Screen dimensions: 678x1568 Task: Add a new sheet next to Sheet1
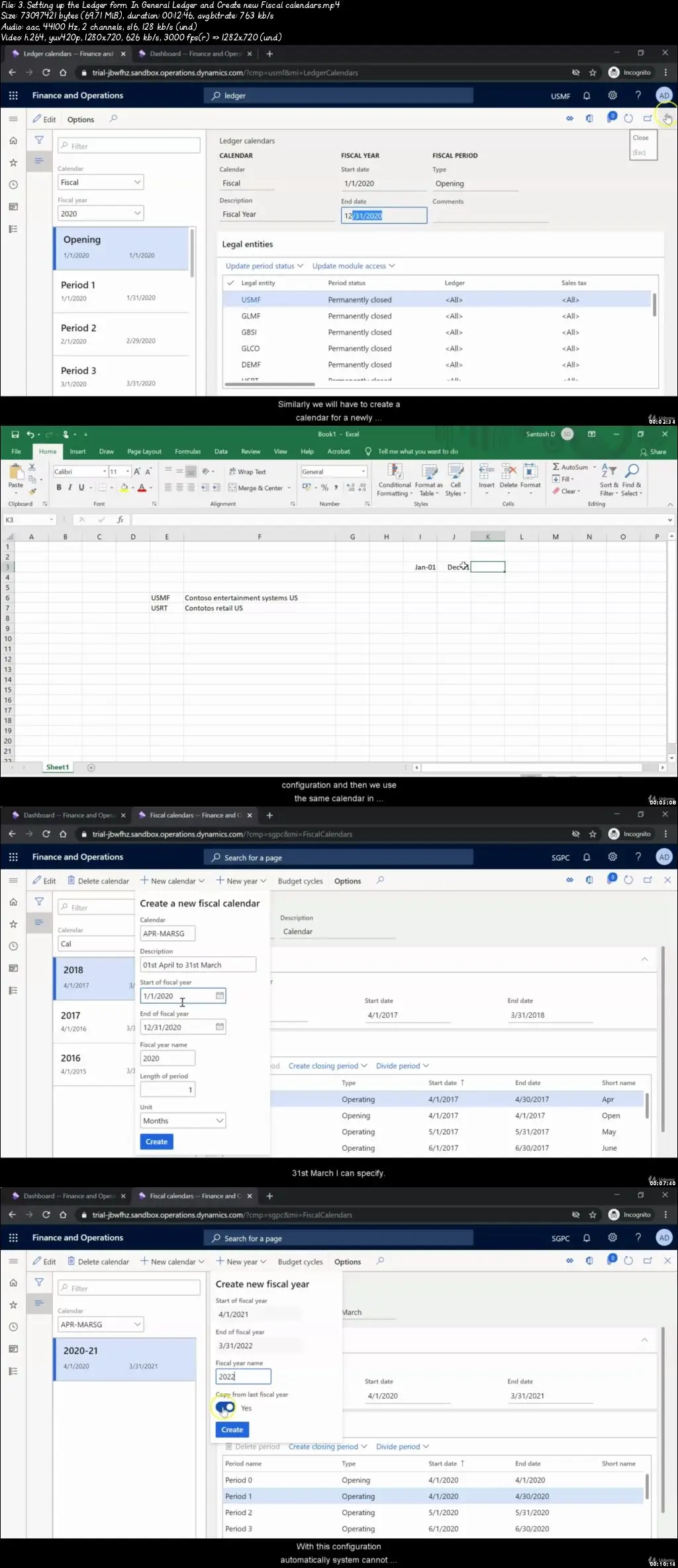click(91, 767)
